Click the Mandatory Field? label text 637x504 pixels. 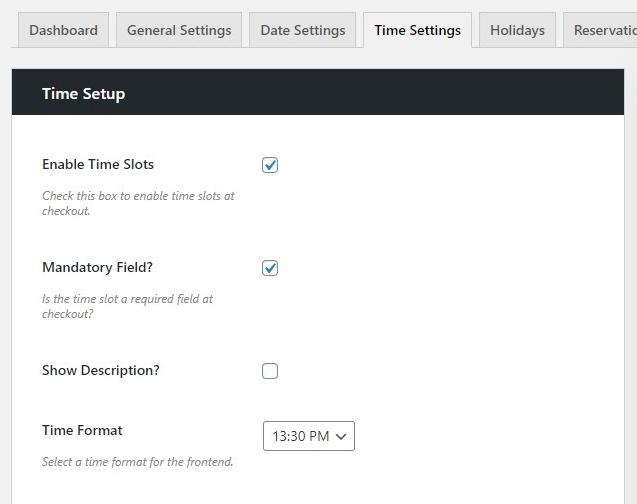[x=98, y=267]
